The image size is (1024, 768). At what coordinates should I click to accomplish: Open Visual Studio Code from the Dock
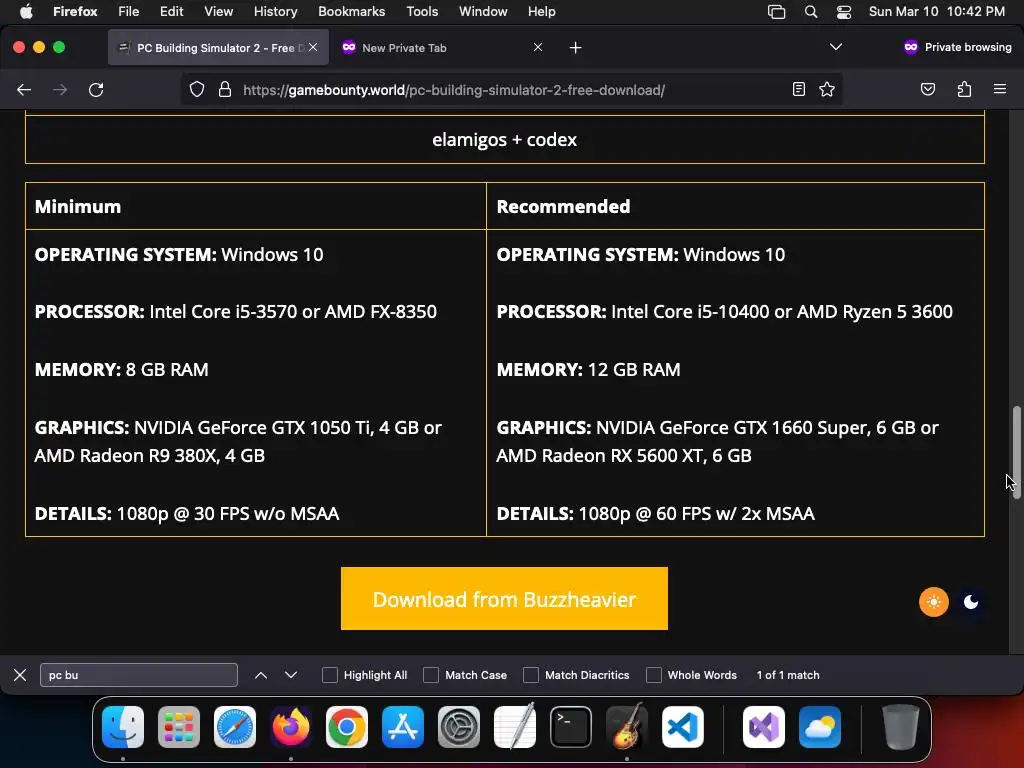pyautogui.click(x=682, y=726)
